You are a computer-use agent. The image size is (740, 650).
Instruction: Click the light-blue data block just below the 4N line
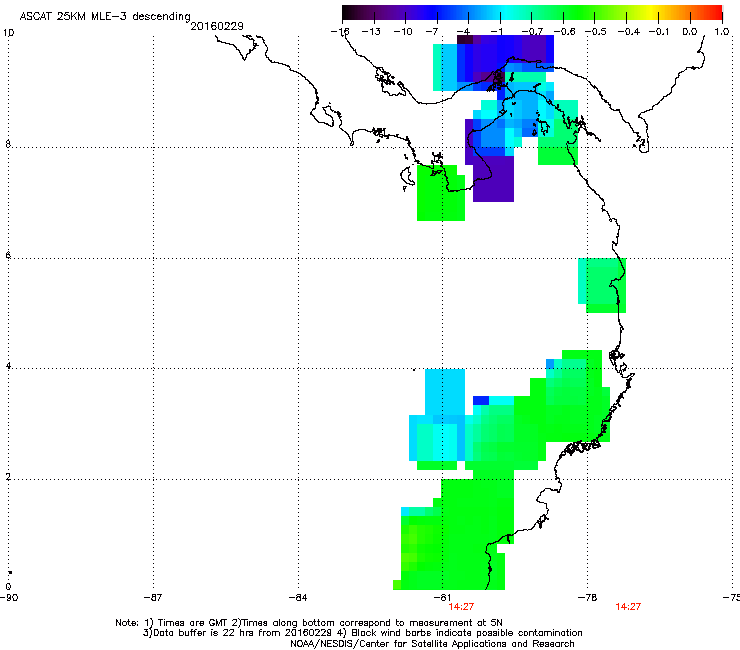pyautogui.click(x=445, y=391)
